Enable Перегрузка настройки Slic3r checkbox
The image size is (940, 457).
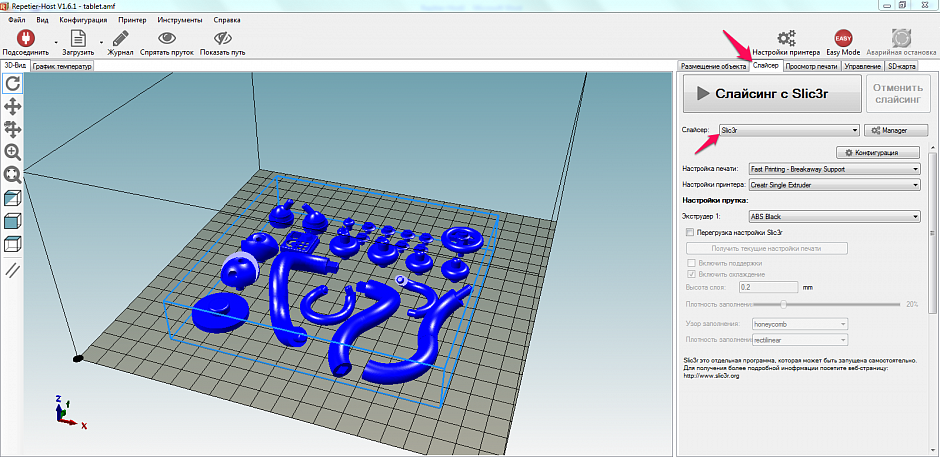[690, 232]
